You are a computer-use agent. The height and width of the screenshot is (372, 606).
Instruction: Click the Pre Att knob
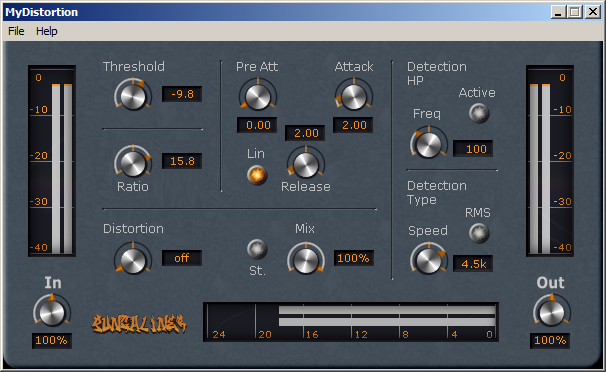click(x=258, y=95)
